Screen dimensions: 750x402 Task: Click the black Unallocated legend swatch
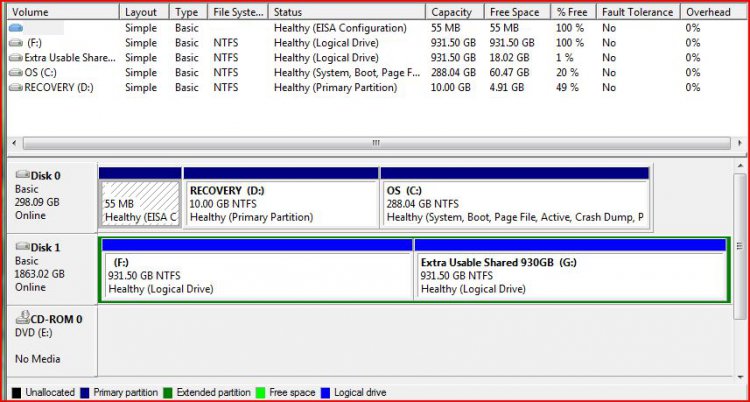(x=16, y=393)
